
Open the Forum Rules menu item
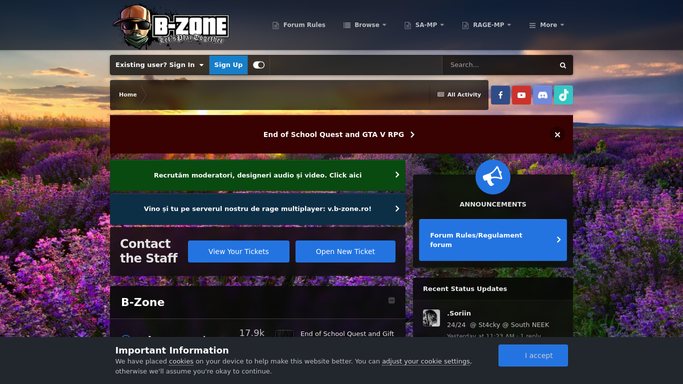299,25
